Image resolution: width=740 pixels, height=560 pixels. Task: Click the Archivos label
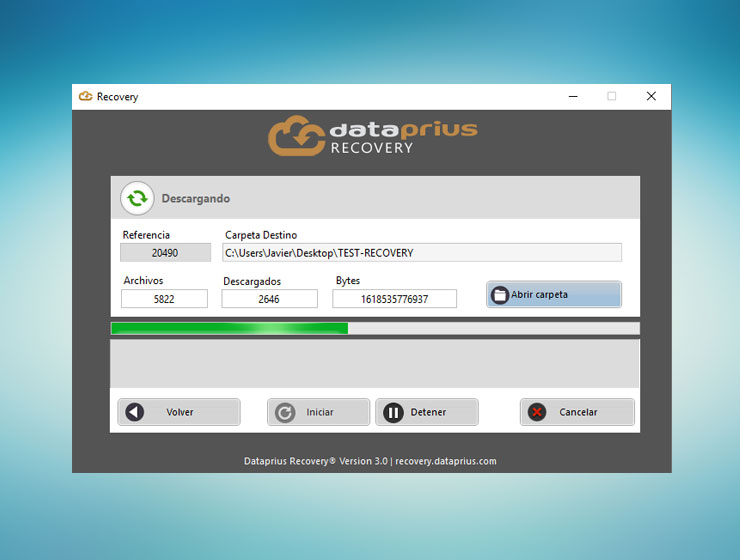click(x=143, y=280)
